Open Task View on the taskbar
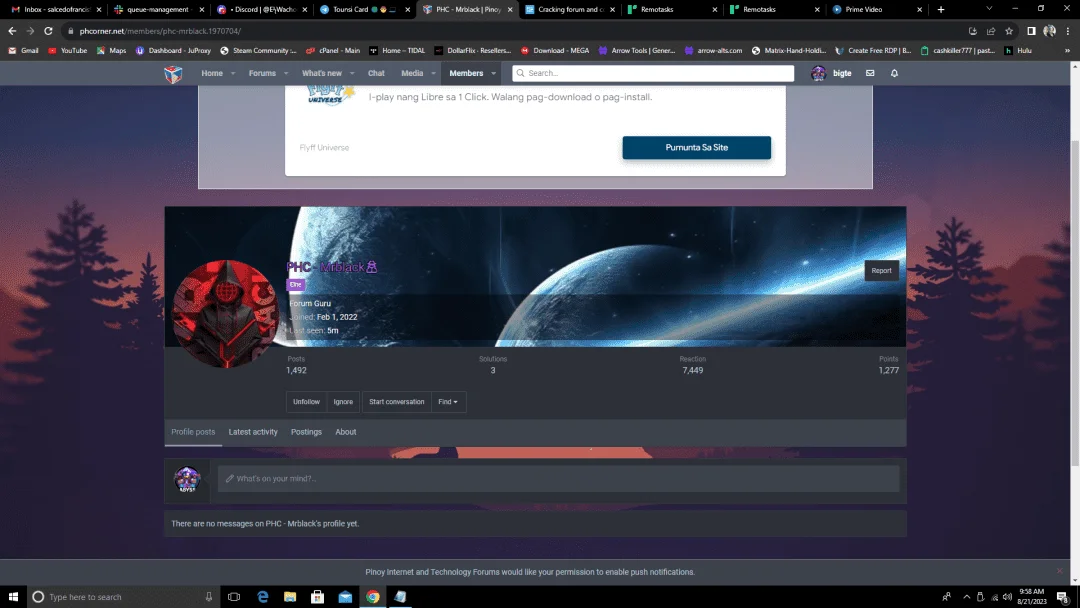 coord(234,597)
